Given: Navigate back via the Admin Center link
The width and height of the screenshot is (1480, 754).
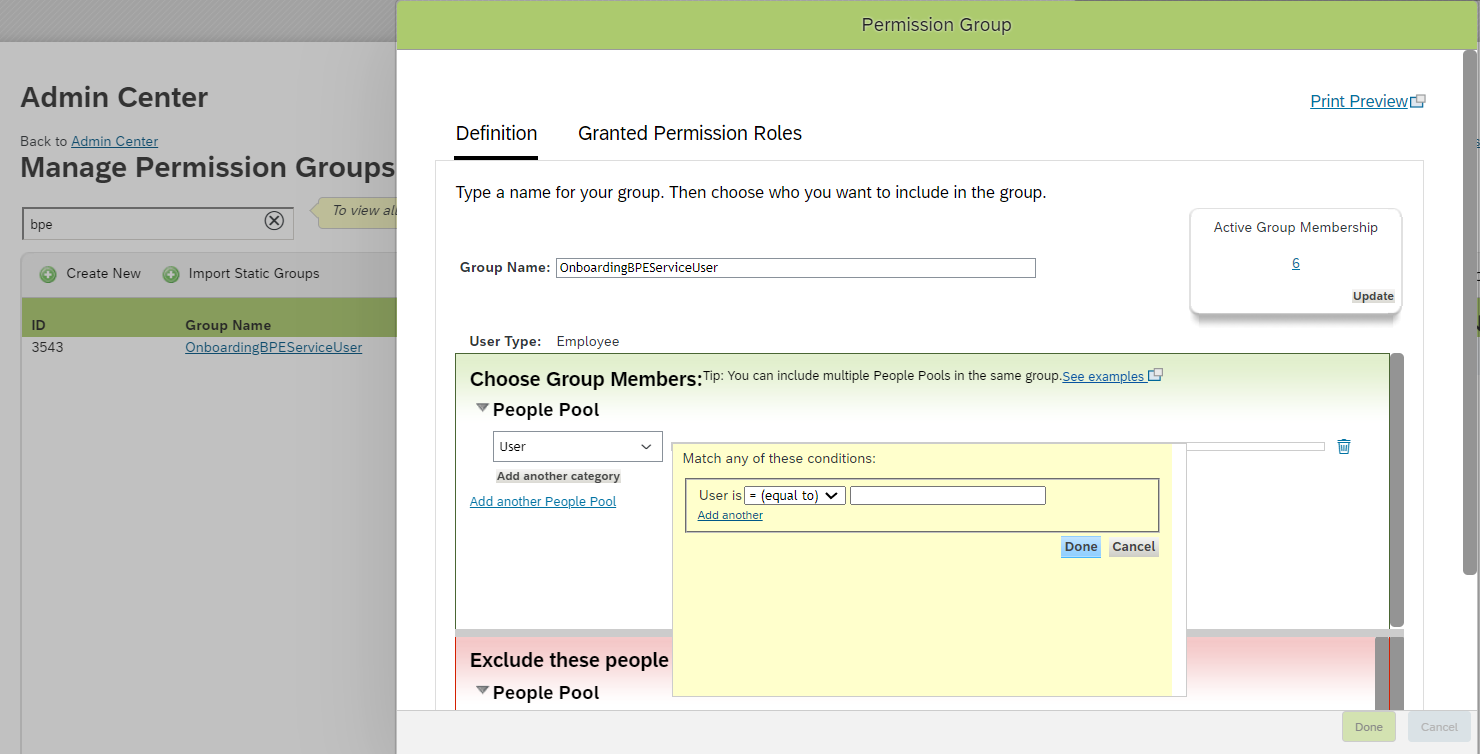Looking at the screenshot, I should tap(114, 141).
